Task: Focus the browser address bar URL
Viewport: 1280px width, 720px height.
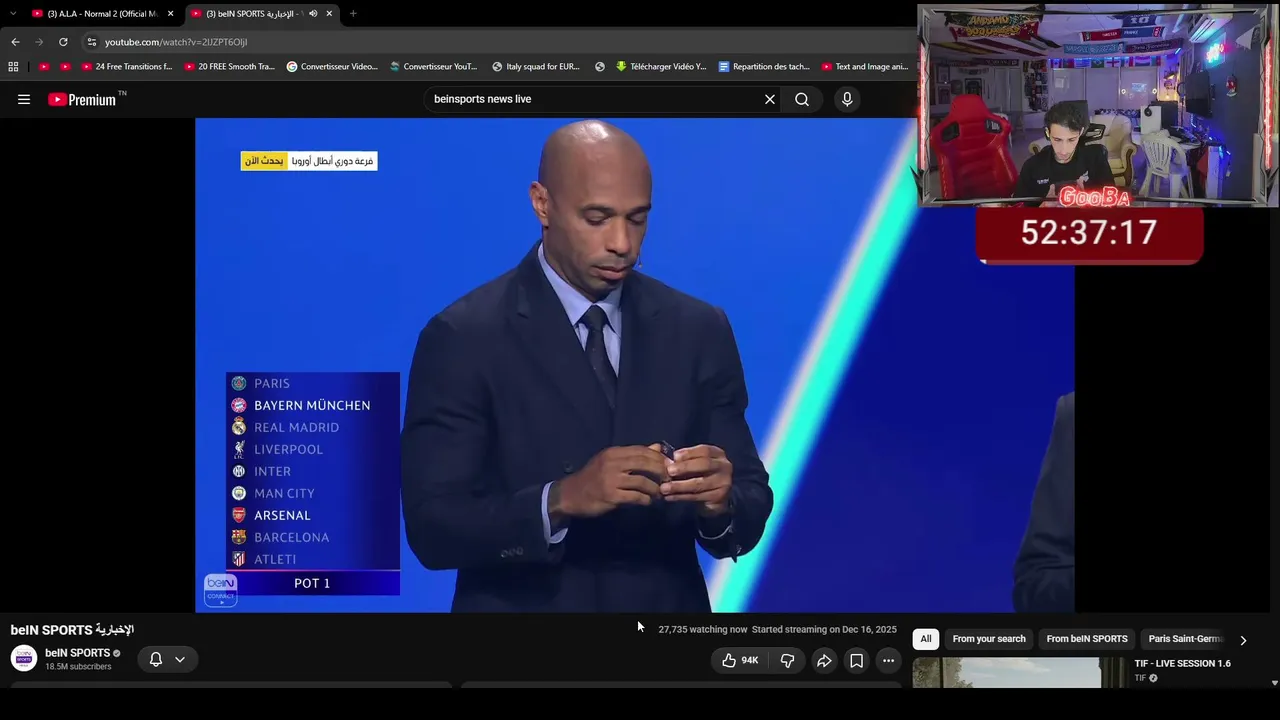Action: (x=176, y=42)
